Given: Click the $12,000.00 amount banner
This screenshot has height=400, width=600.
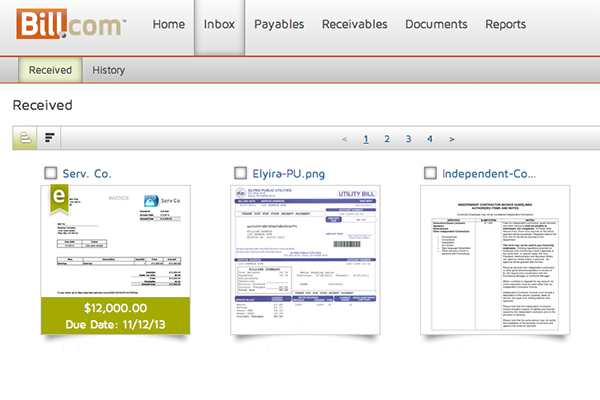Looking at the screenshot, I should 116,308.
